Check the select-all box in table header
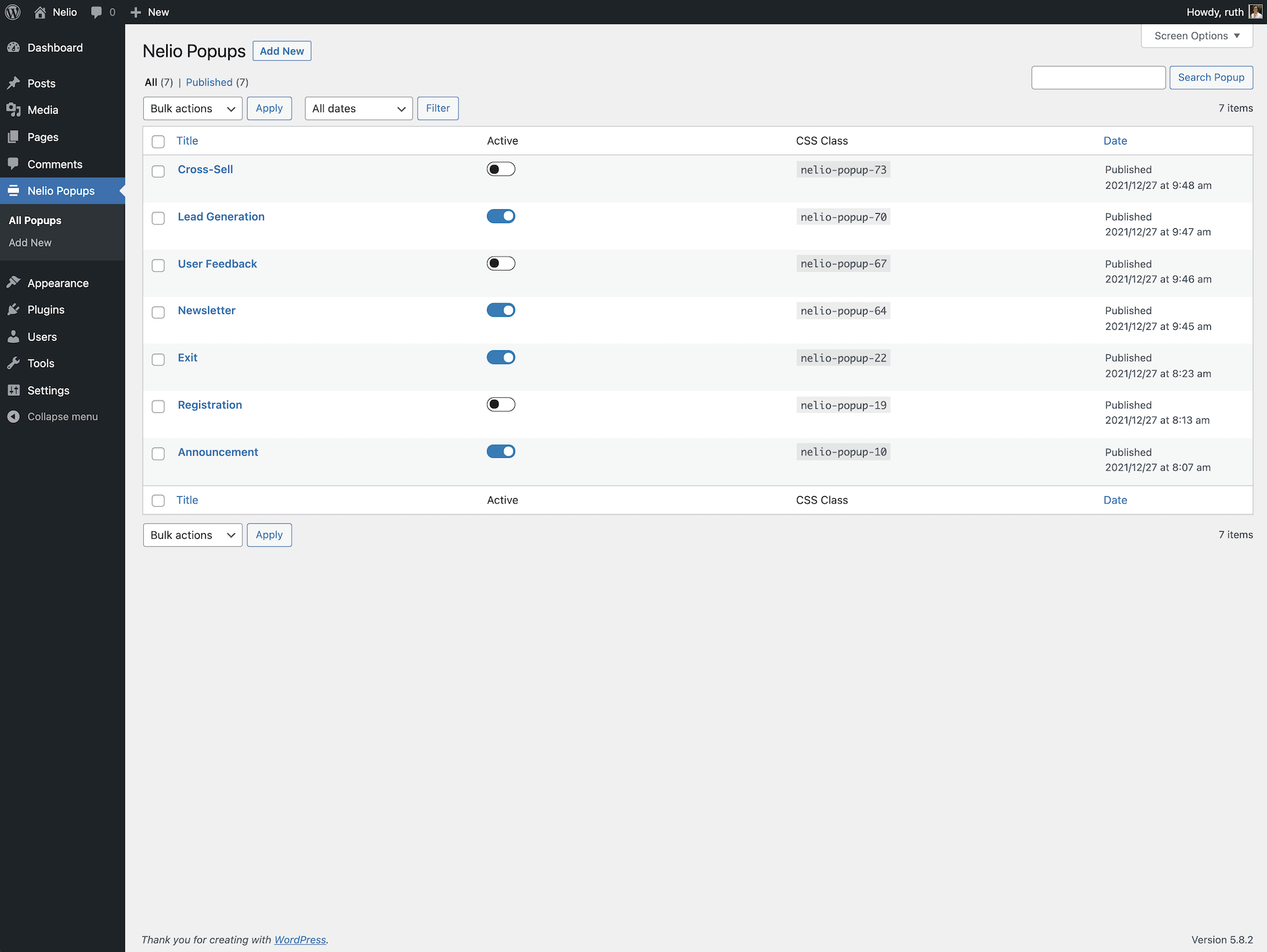Screen dimensions: 1267x952 (158, 141)
